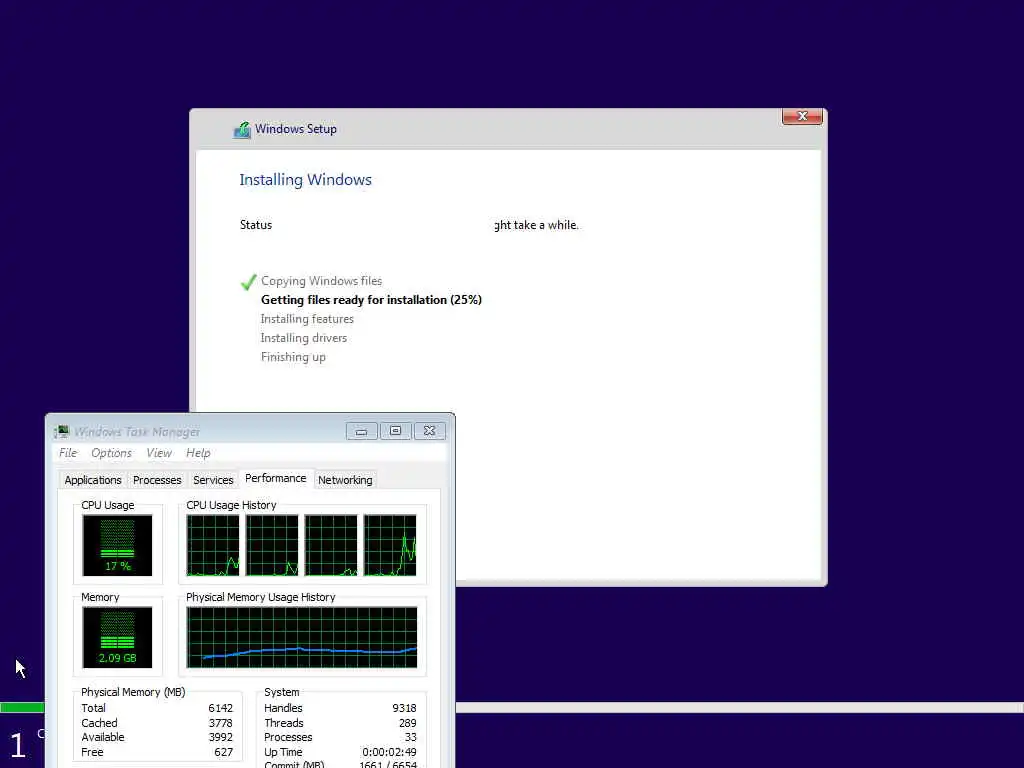This screenshot has width=1024, height=768.
Task: Click the first CPU Usage History graph
Action: click(213, 545)
